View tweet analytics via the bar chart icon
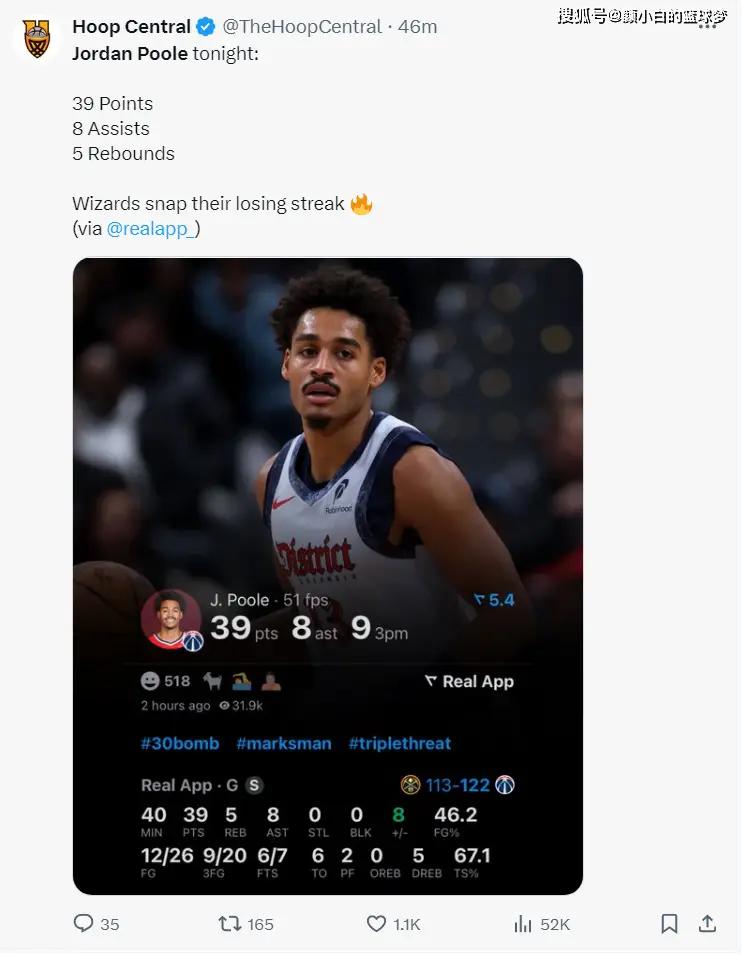Screen dimensions: 742x955 [x=523, y=924]
